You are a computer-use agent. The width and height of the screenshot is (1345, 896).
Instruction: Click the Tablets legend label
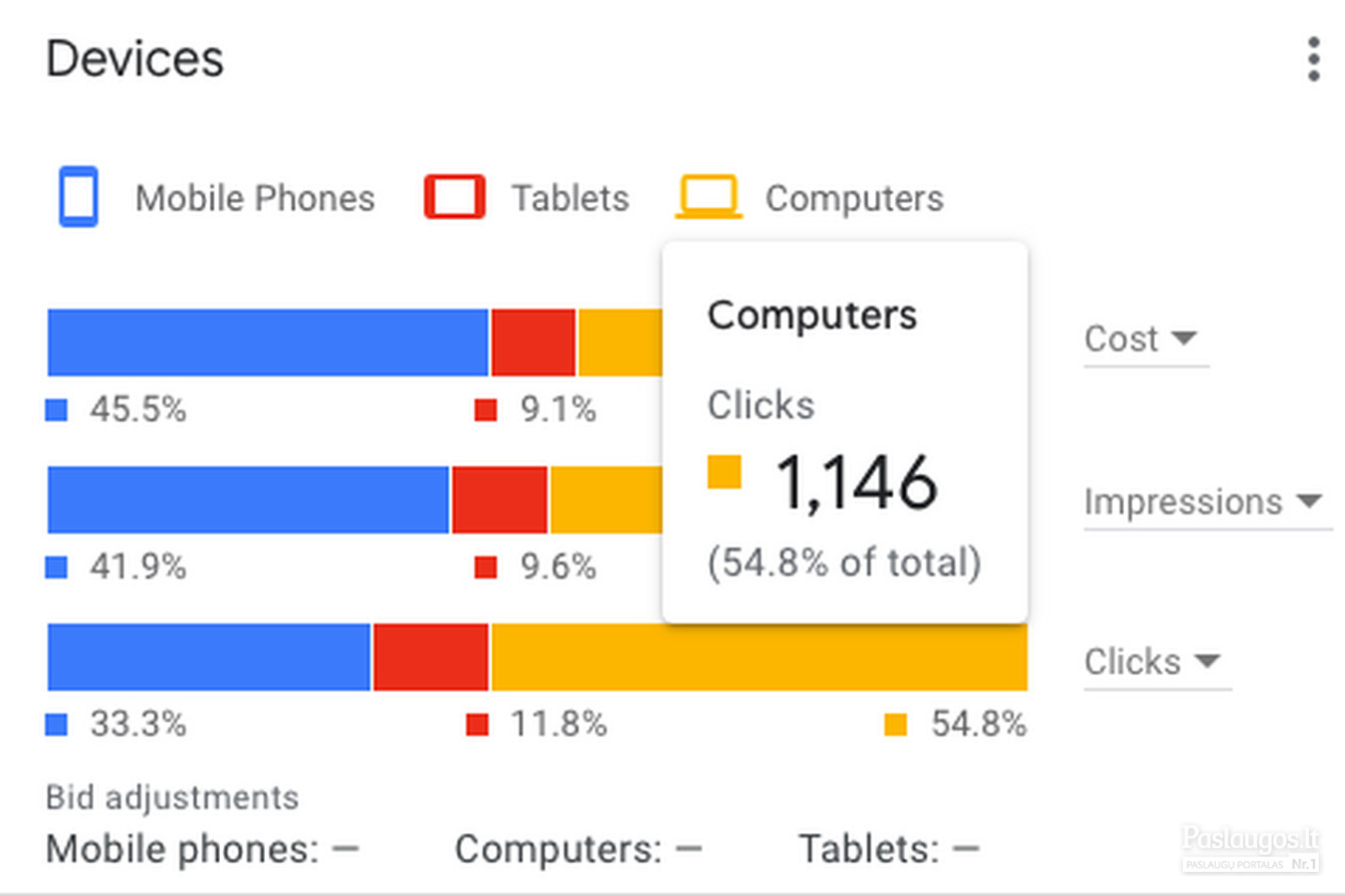pyautogui.click(x=570, y=198)
